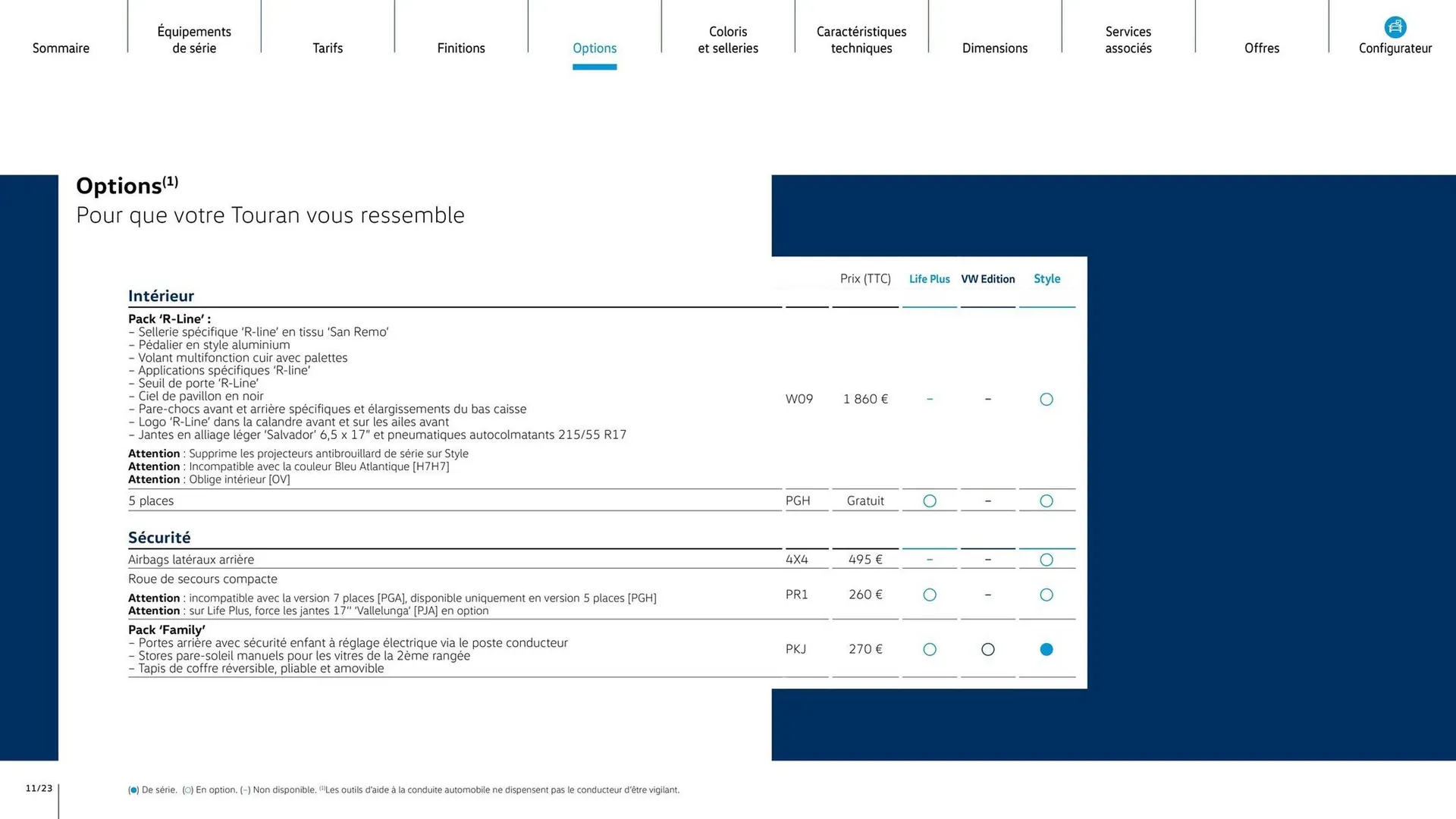Click the Life Plus column header
The width and height of the screenshot is (1456, 819).
point(929,279)
